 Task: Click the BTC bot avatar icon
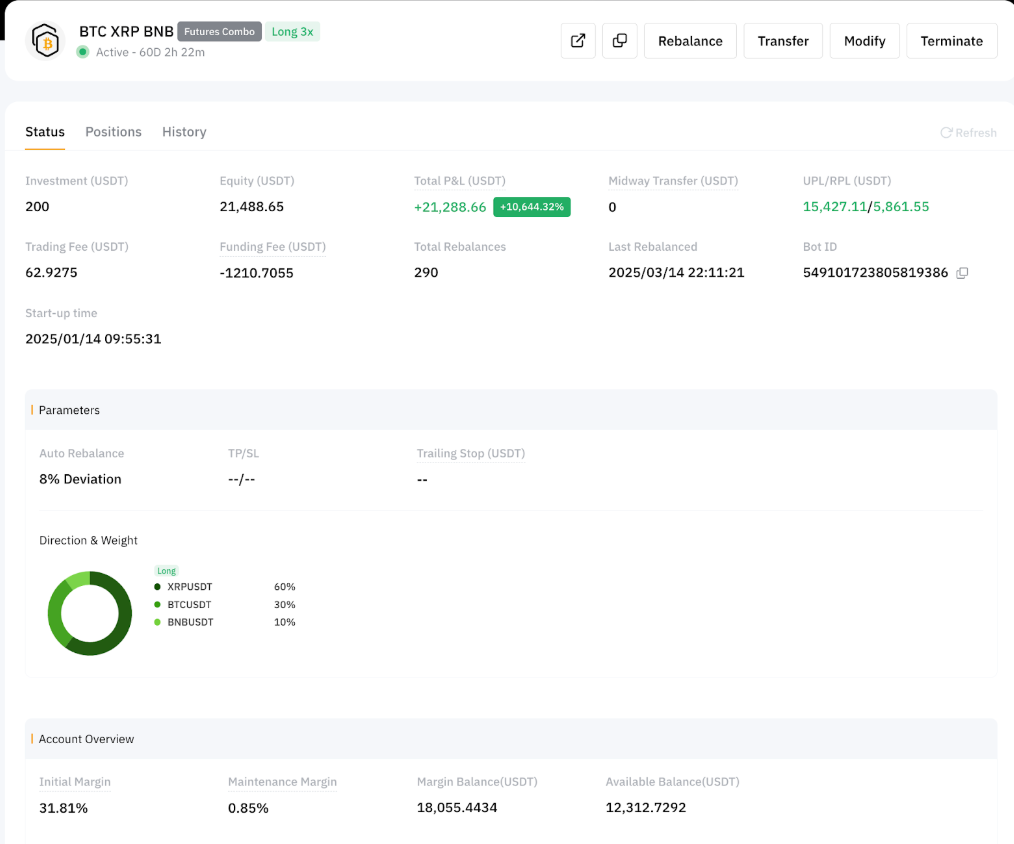pos(45,41)
